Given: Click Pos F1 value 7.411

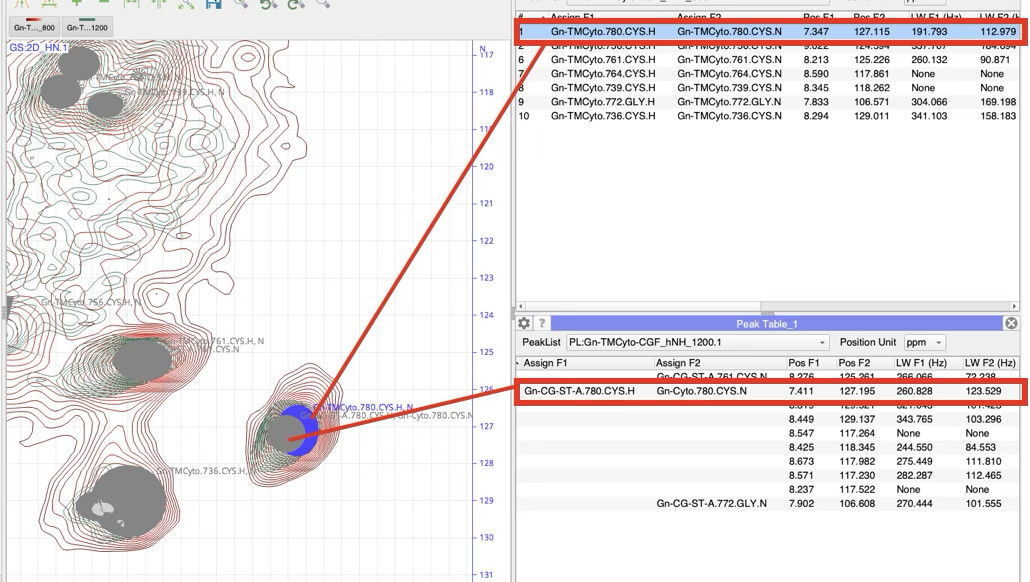Looking at the screenshot, I should point(801,391).
